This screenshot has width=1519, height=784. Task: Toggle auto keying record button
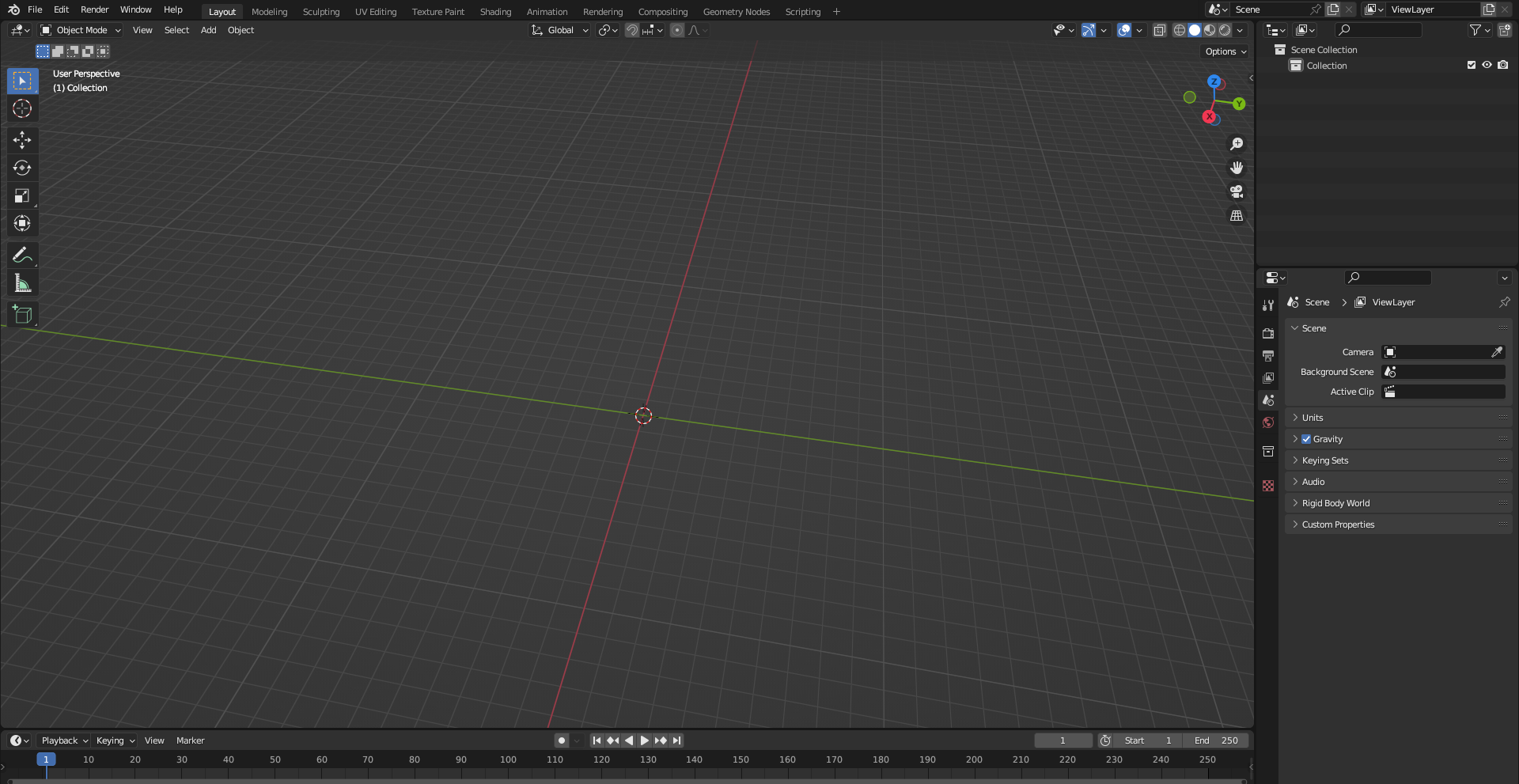[x=562, y=740]
